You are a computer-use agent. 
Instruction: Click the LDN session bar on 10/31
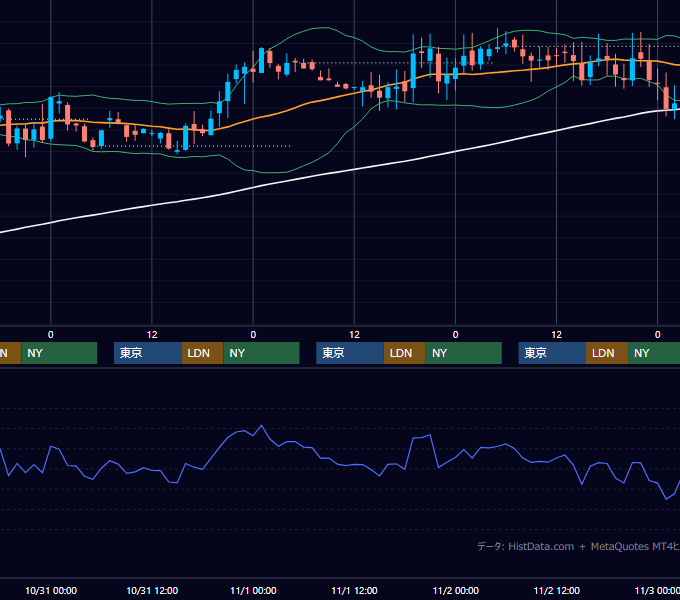202,353
